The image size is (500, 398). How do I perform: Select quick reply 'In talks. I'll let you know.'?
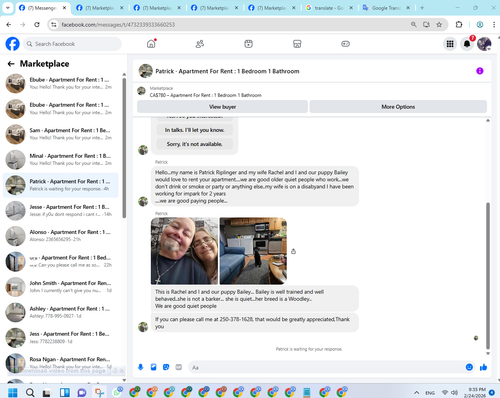click(x=195, y=130)
